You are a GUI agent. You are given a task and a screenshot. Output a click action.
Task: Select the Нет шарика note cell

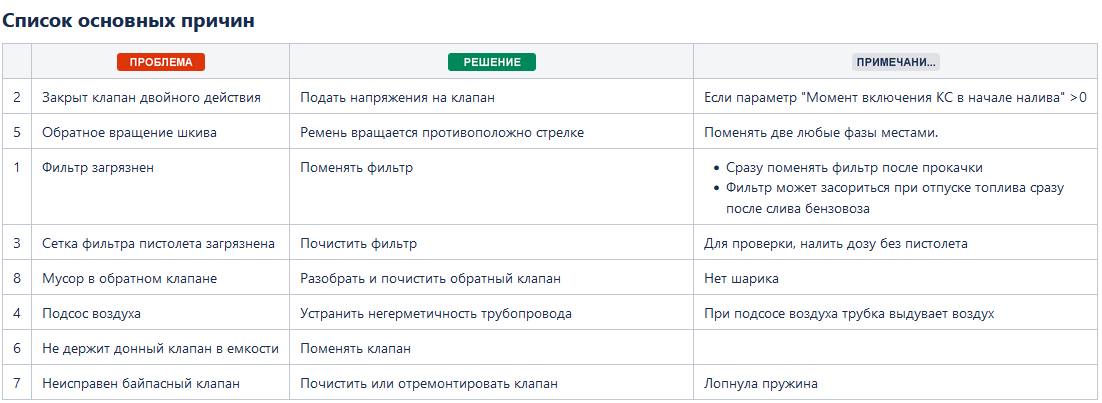coord(896,279)
